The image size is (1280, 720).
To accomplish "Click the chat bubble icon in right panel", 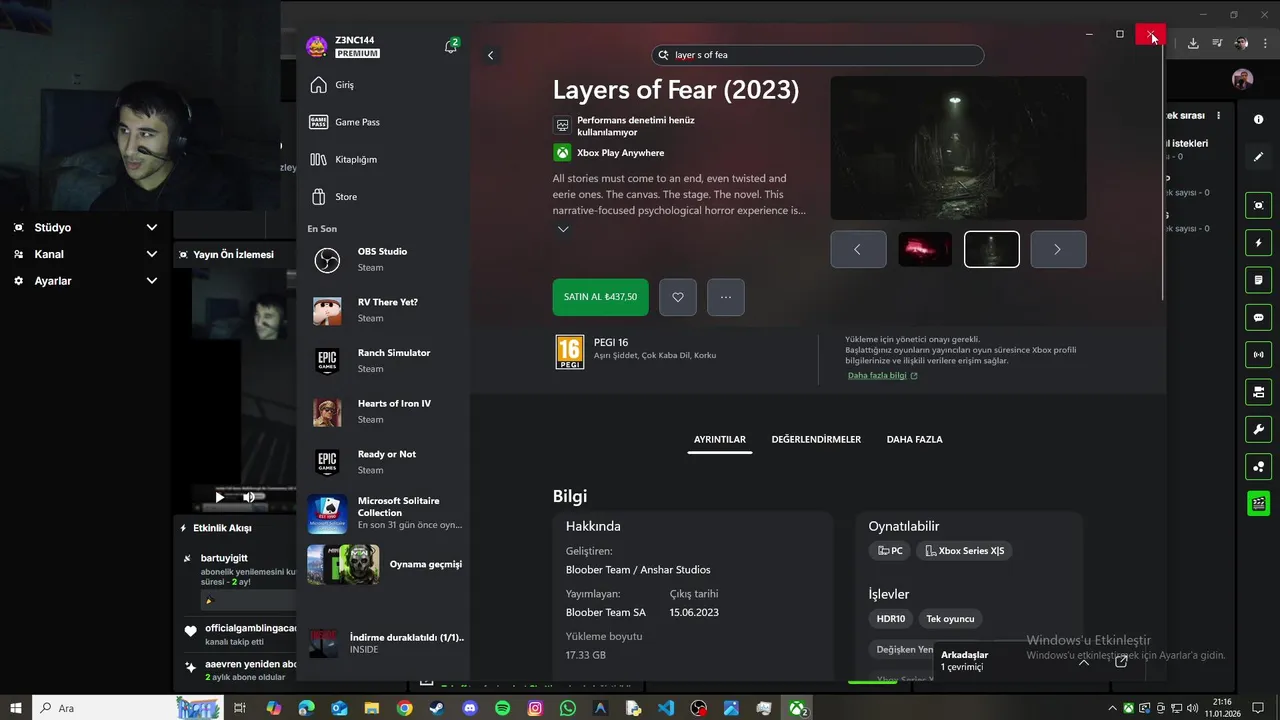I will (1259, 317).
